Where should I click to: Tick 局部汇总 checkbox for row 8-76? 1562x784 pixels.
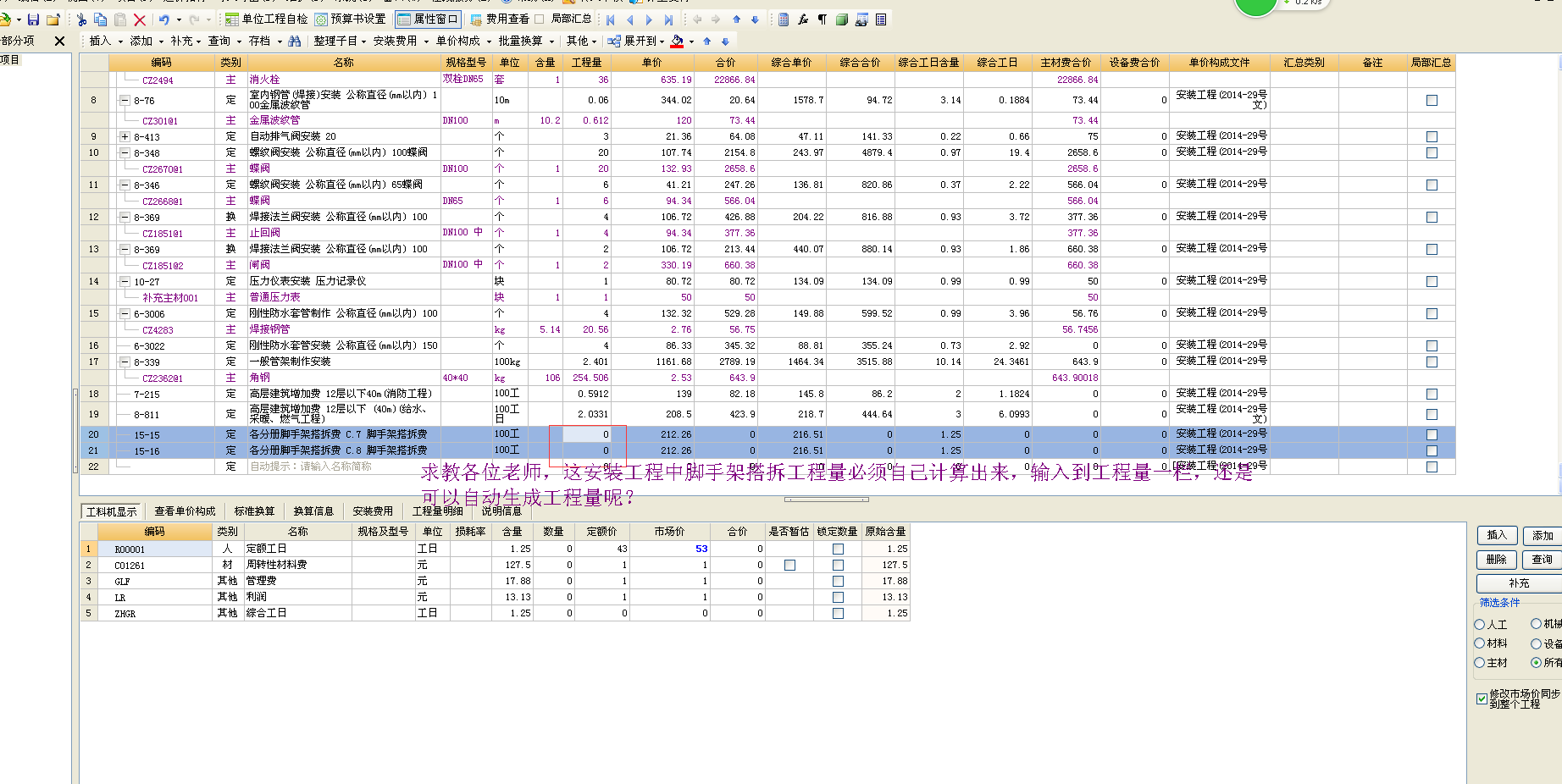(x=1432, y=100)
